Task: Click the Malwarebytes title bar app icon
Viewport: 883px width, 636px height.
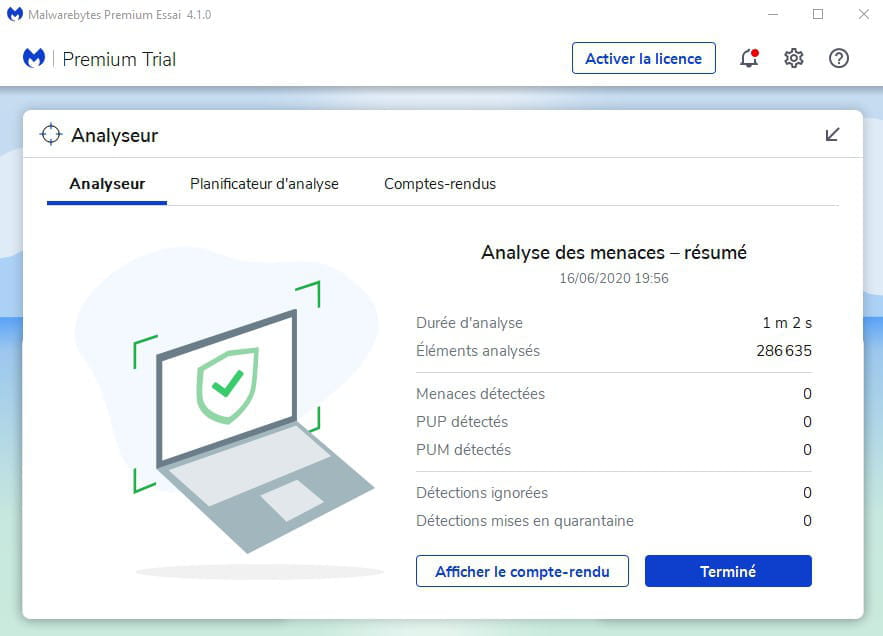Action: click(15, 14)
